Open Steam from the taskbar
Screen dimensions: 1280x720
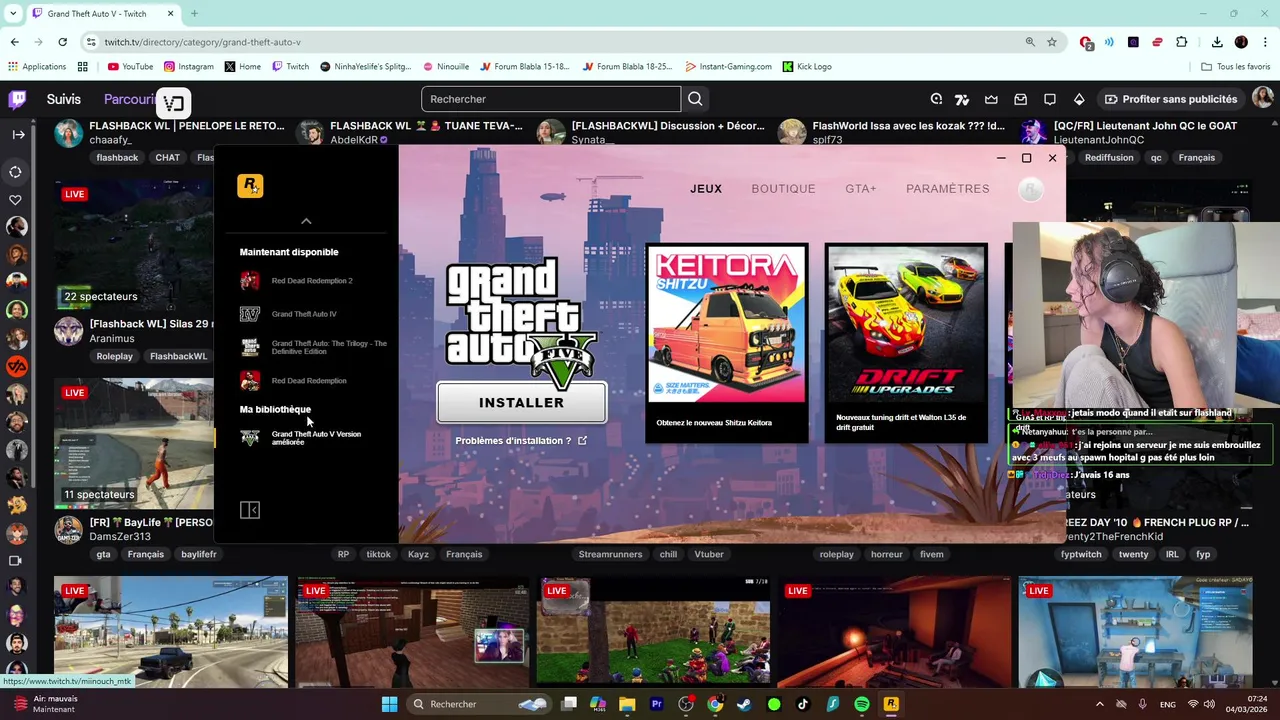(x=744, y=704)
